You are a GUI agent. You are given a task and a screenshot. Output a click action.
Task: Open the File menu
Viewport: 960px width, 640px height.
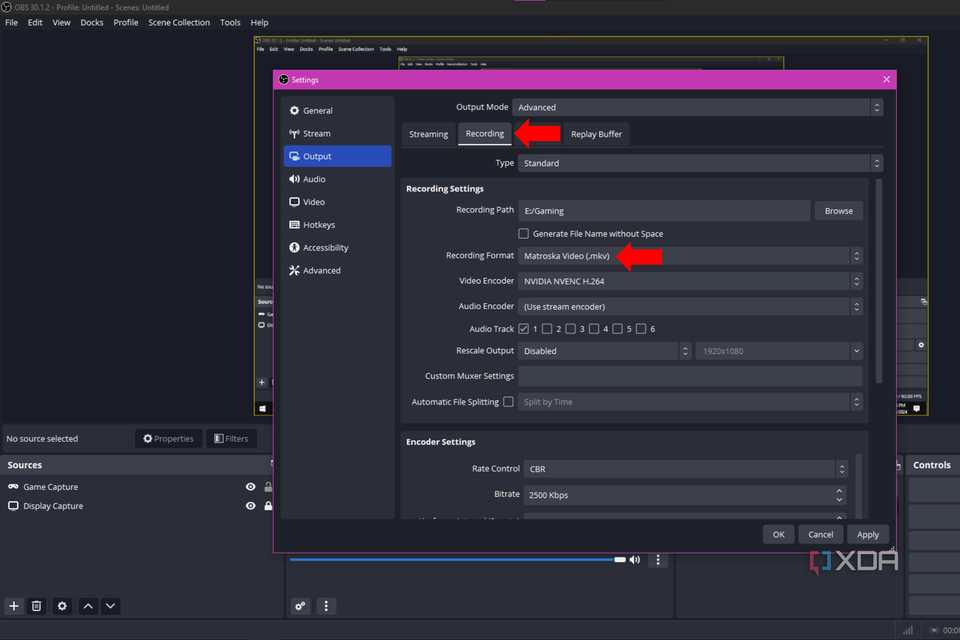[x=12, y=23]
